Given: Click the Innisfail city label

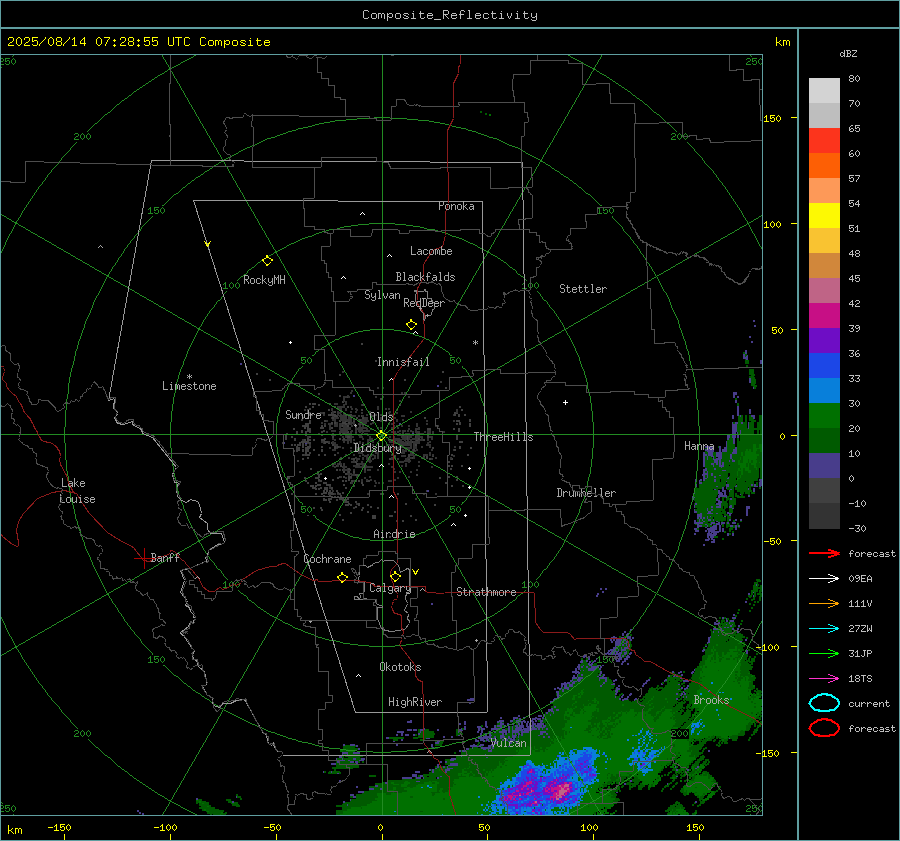Looking at the screenshot, I should pos(403,362).
